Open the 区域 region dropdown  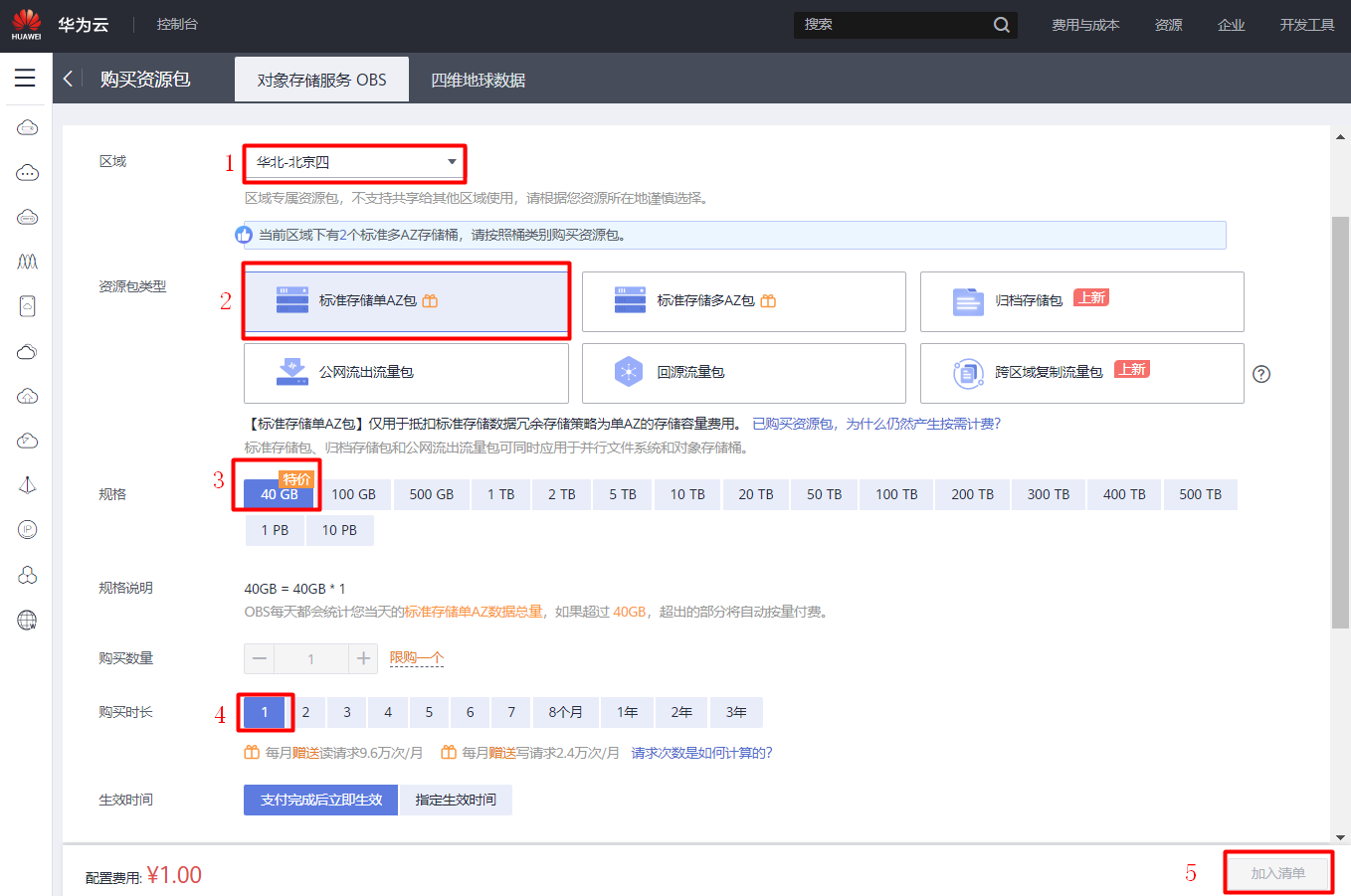pos(354,162)
